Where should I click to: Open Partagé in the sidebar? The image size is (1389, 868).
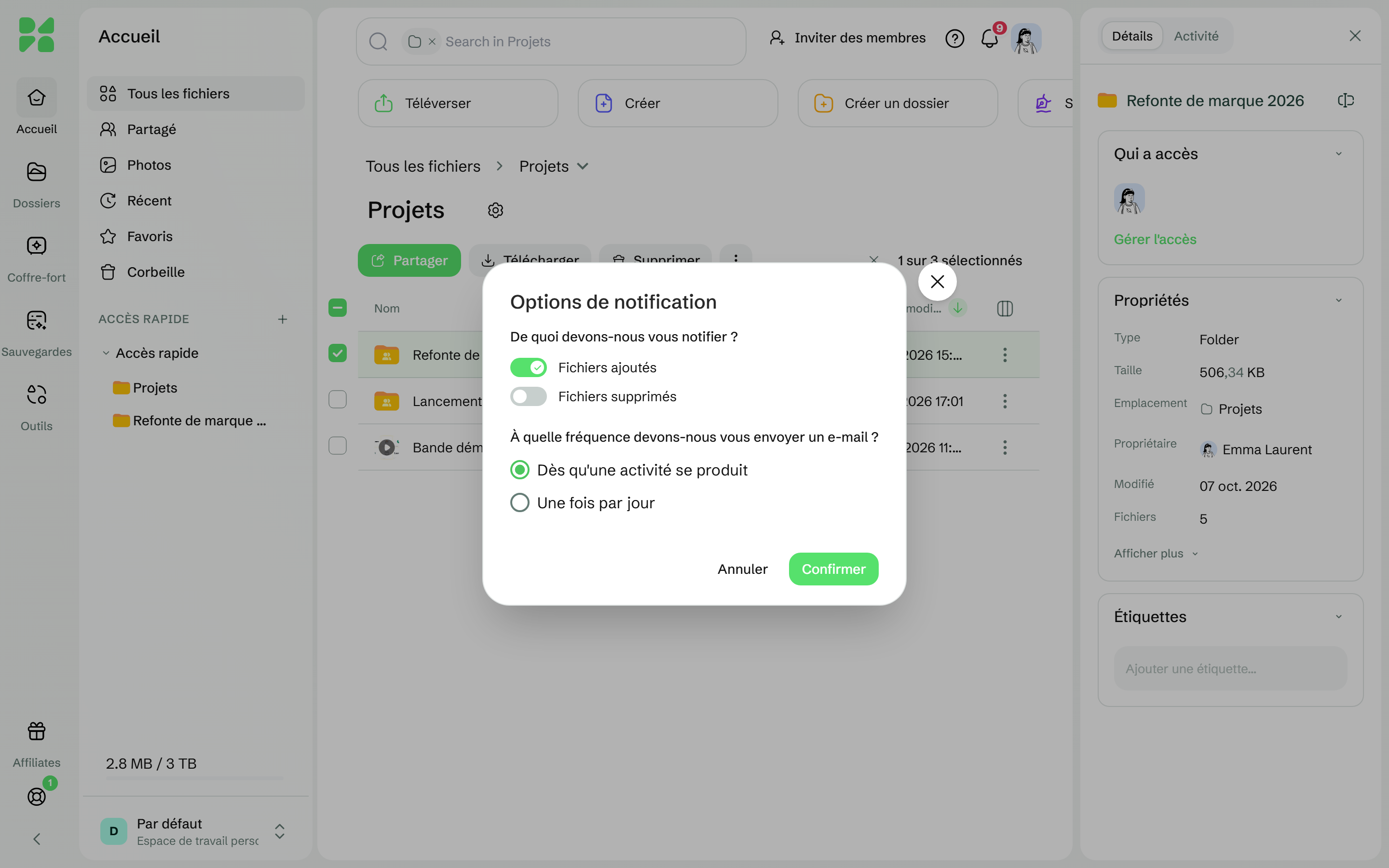click(x=195, y=129)
